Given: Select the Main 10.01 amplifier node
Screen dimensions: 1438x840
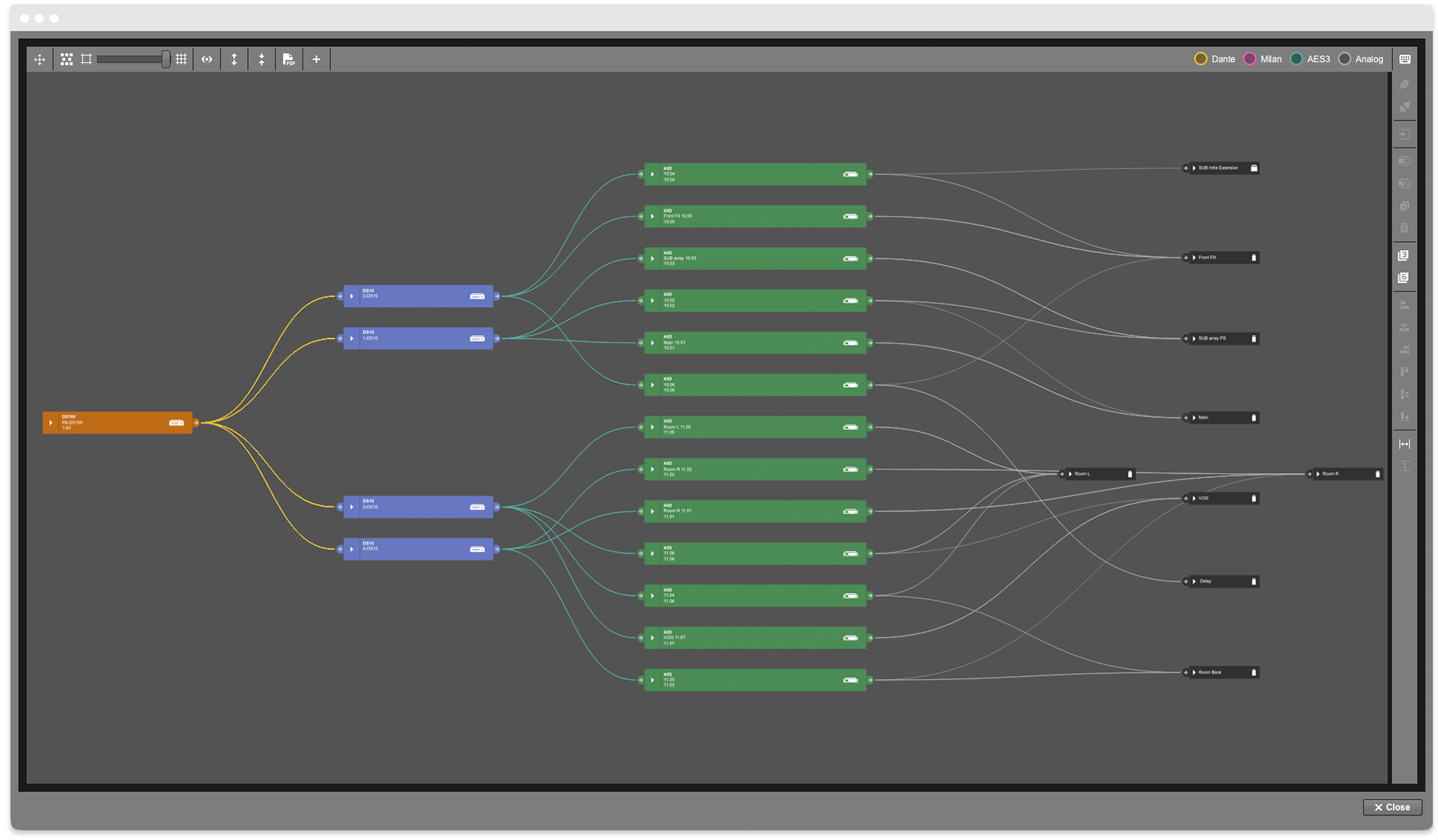Looking at the screenshot, I should [755, 343].
